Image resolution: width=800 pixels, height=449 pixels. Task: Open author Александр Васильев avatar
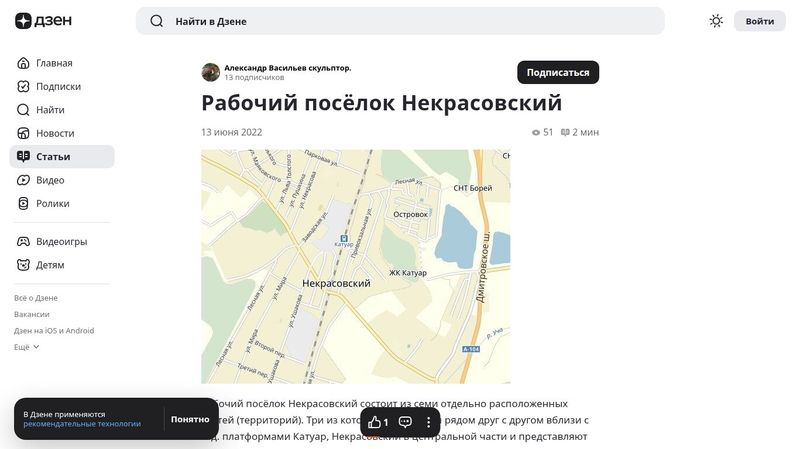(211, 72)
